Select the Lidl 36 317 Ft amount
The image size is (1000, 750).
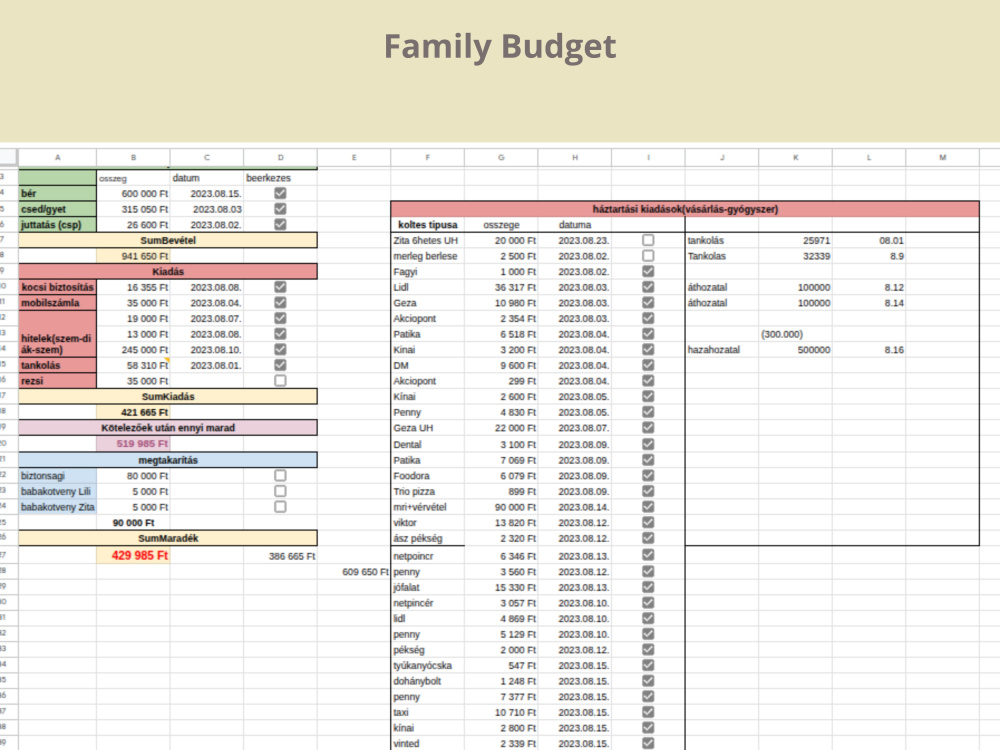tap(501, 287)
